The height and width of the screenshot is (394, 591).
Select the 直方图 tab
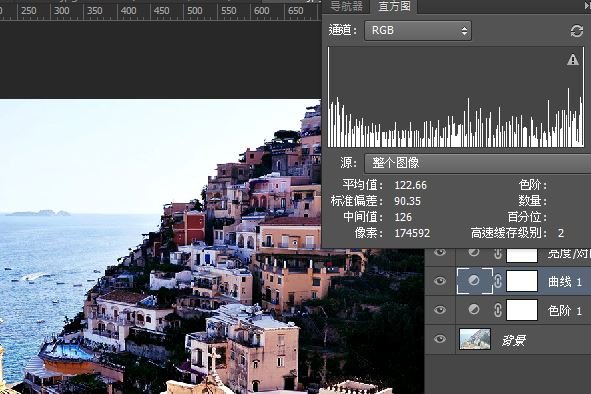tap(394, 6)
